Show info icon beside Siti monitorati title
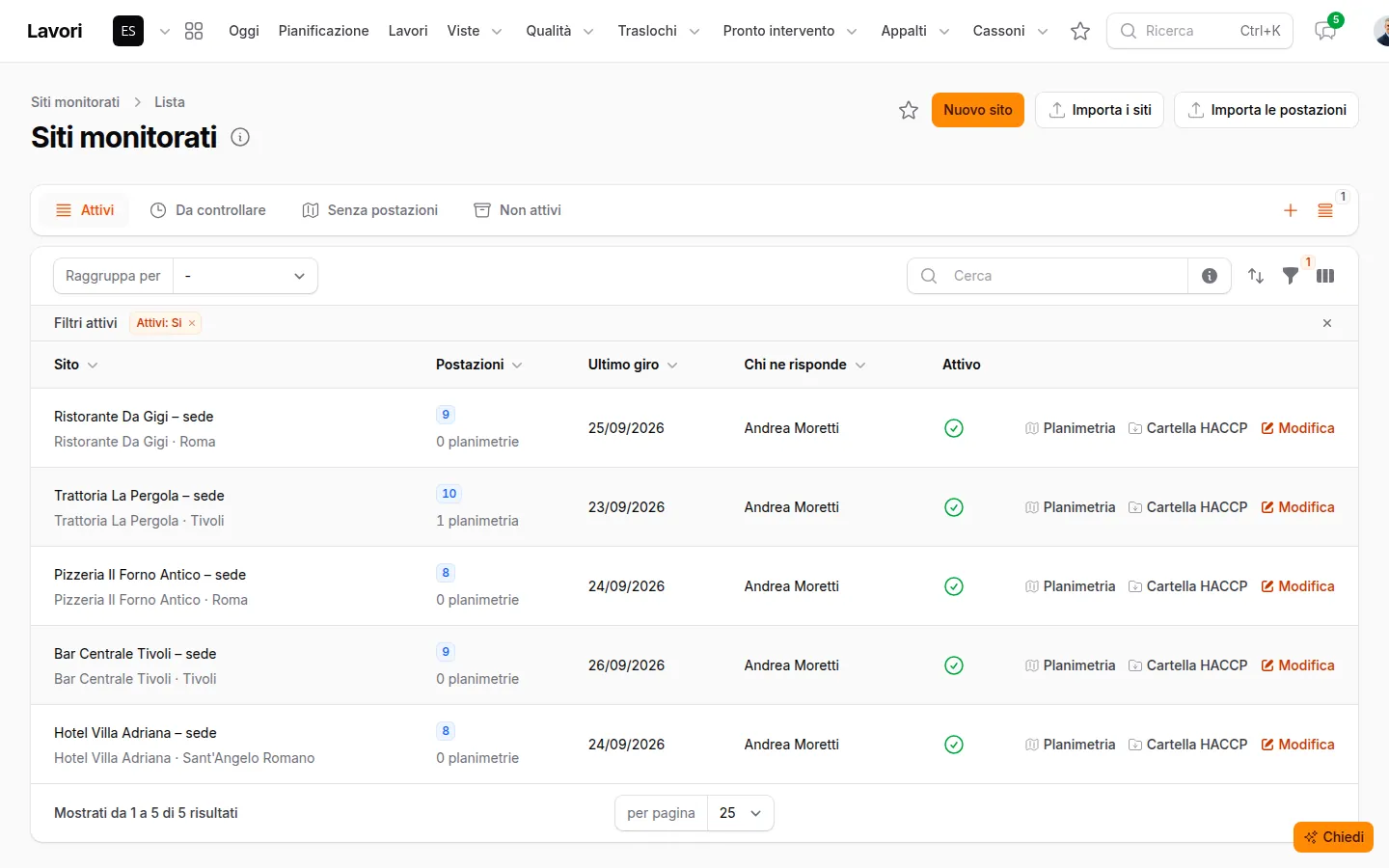The height and width of the screenshot is (868, 1389). pos(240,137)
